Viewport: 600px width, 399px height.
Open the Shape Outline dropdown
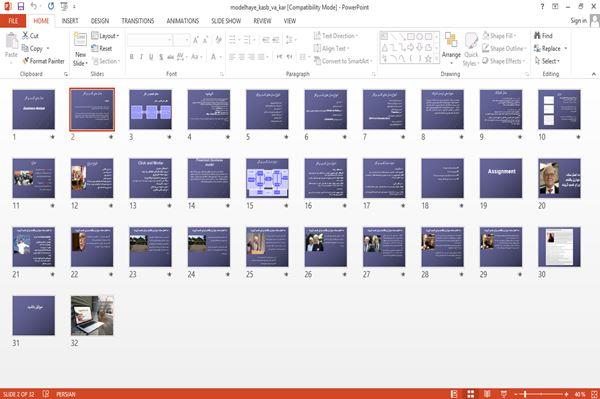coord(504,48)
